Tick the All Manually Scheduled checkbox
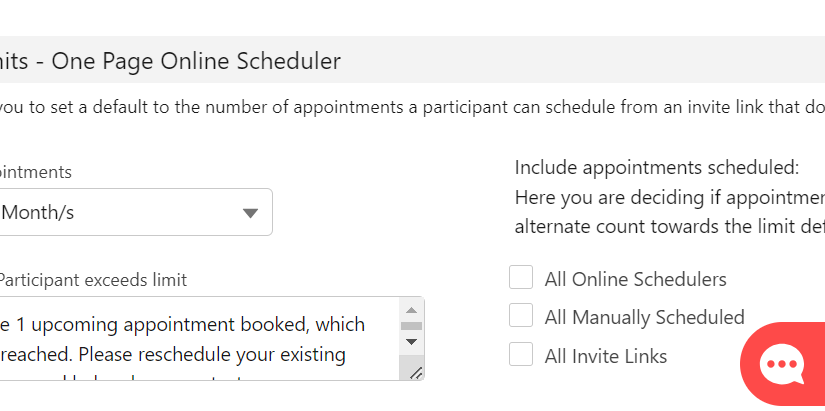Screen dimensions: 825x411 pos(521,316)
